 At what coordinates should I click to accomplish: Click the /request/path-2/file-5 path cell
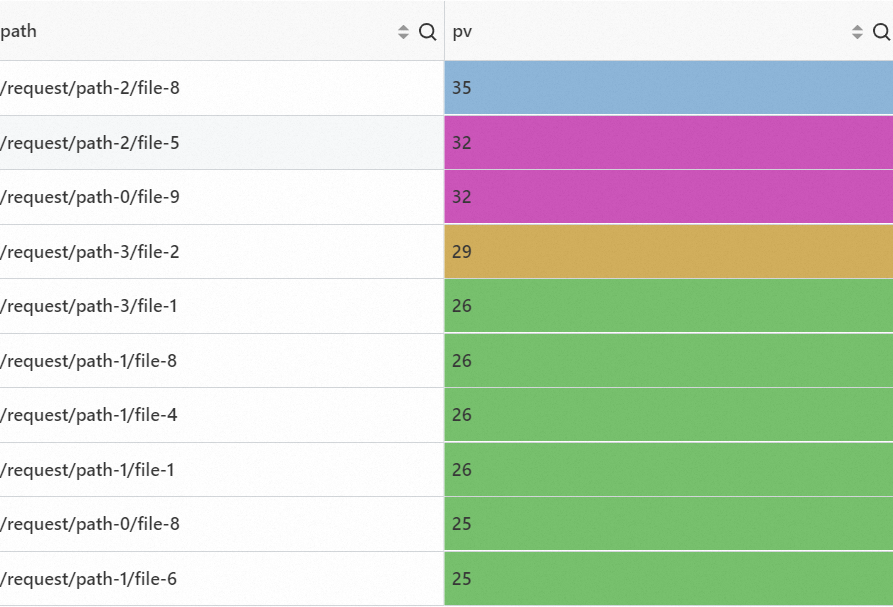pos(90,143)
